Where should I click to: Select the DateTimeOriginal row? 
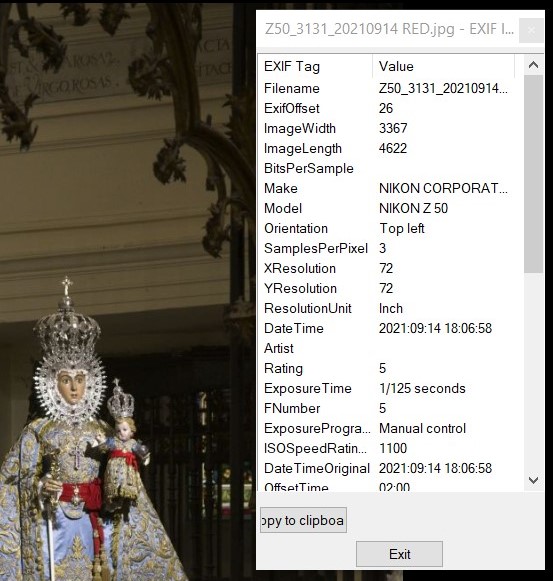[391, 469]
